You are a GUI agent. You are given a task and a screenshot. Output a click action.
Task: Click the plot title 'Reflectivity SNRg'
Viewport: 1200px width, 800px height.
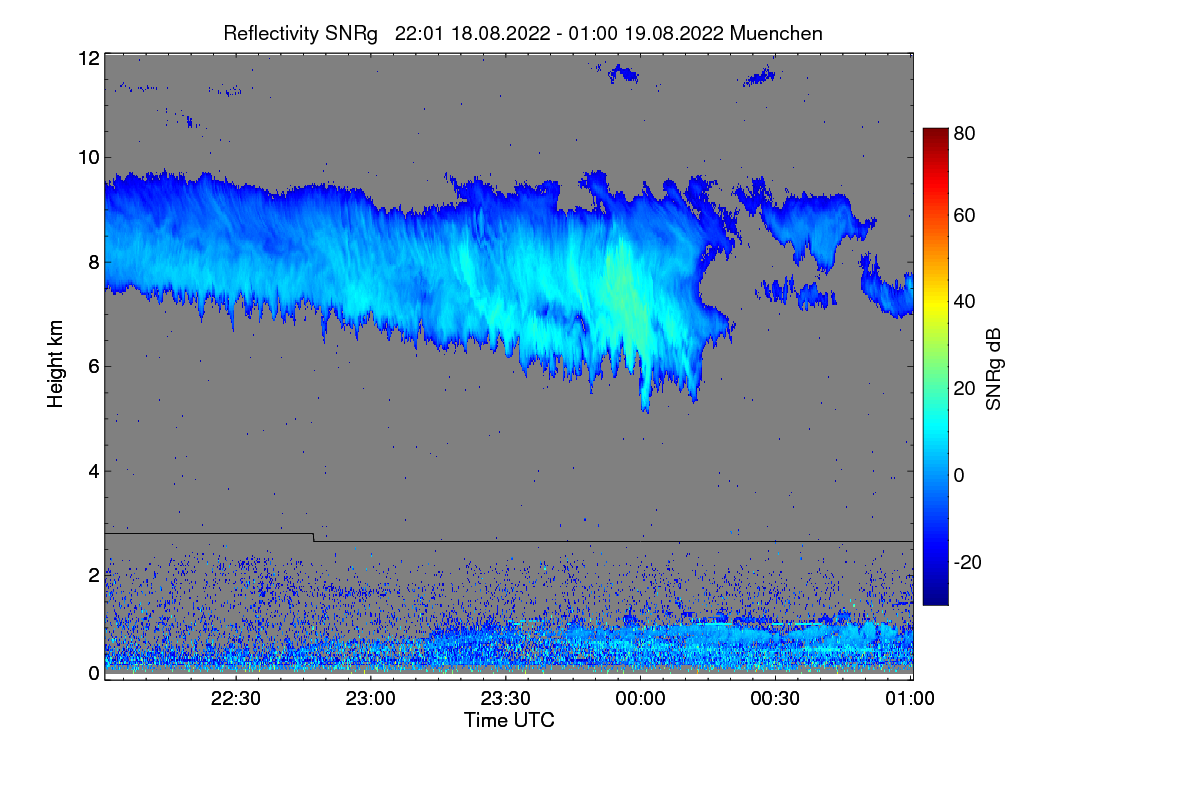click(300, 33)
